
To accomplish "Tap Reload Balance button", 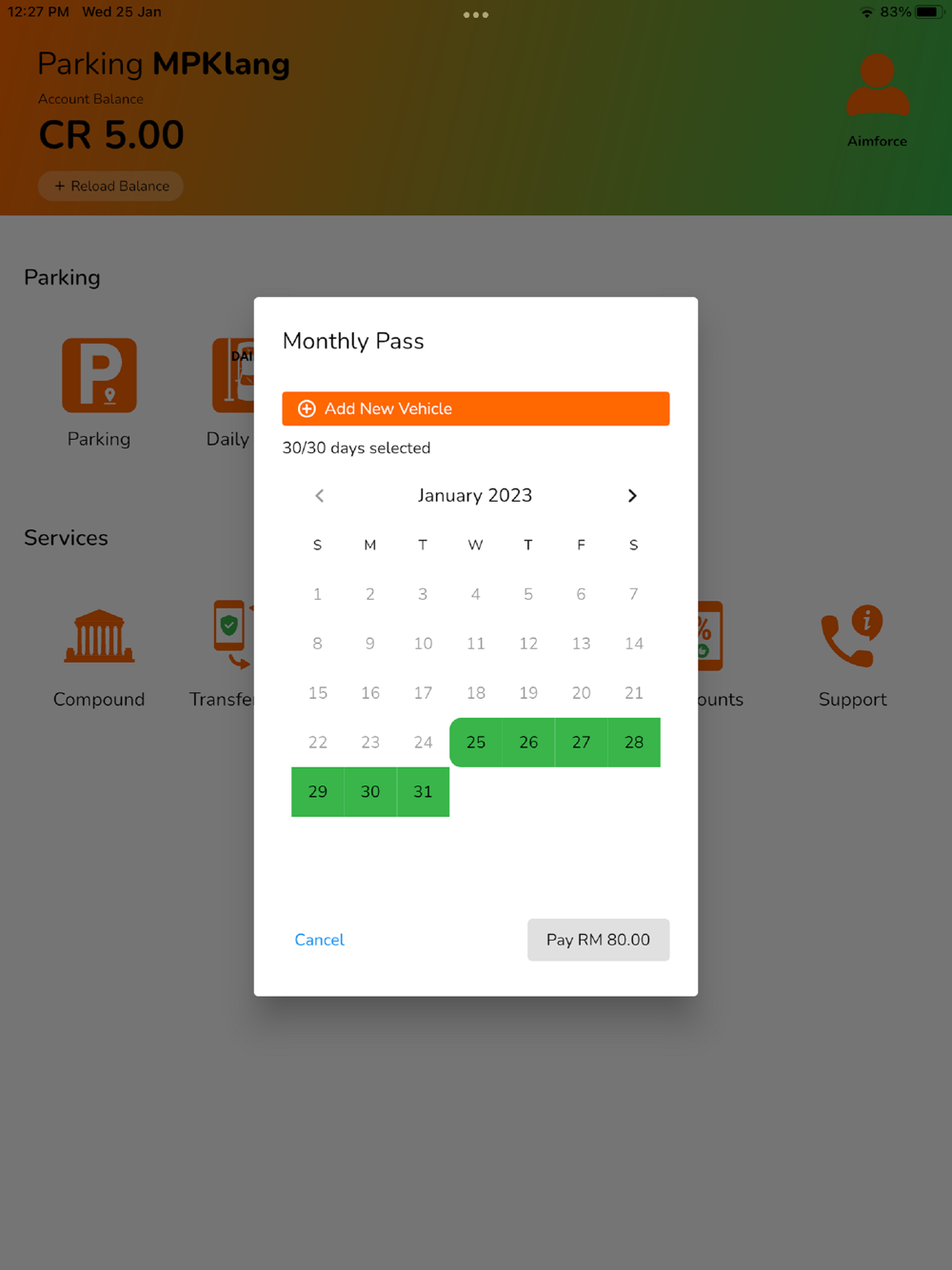I will tap(110, 186).
